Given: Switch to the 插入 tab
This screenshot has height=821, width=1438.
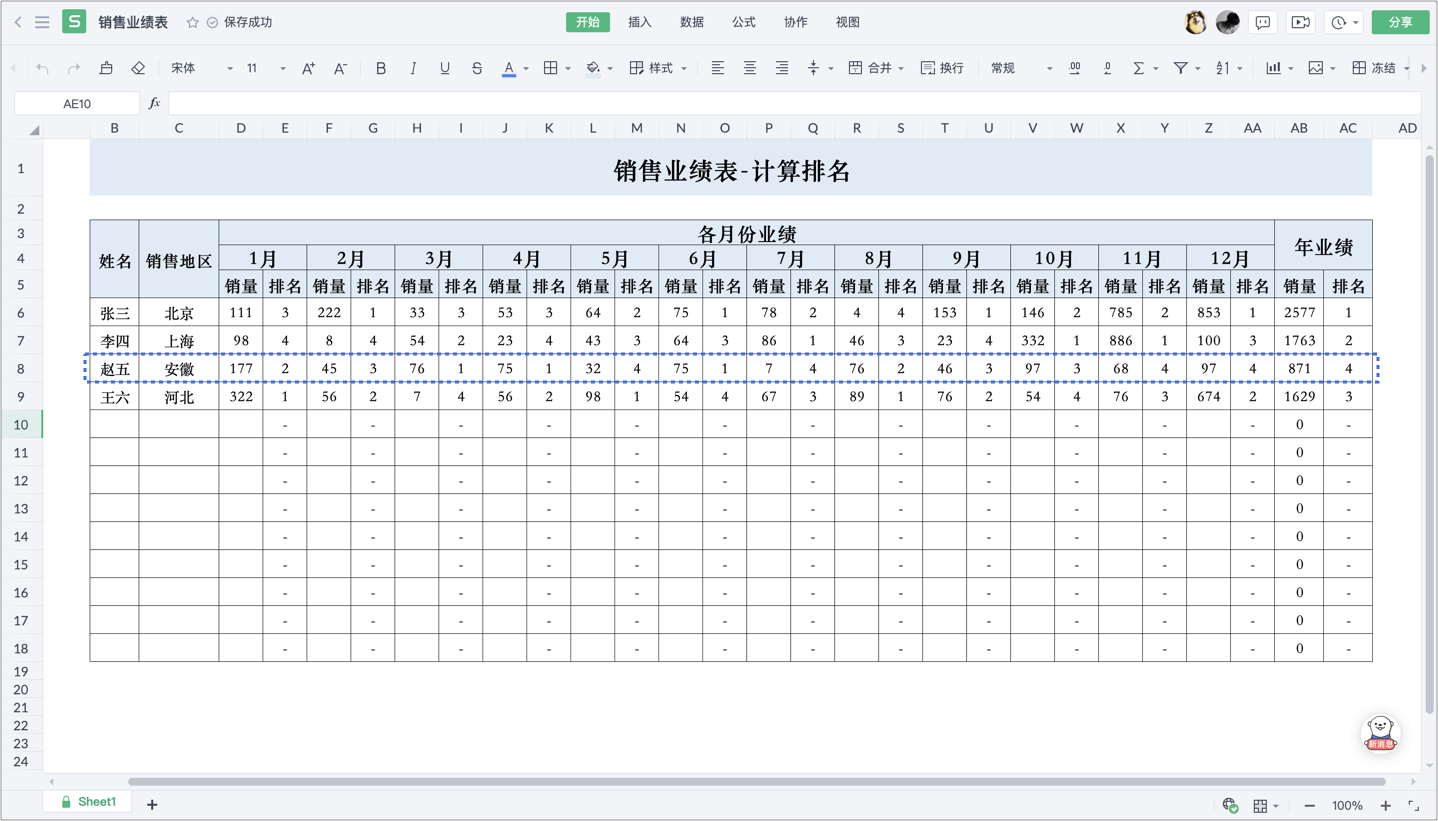Looking at the screenshot, I should pos(640,22).
